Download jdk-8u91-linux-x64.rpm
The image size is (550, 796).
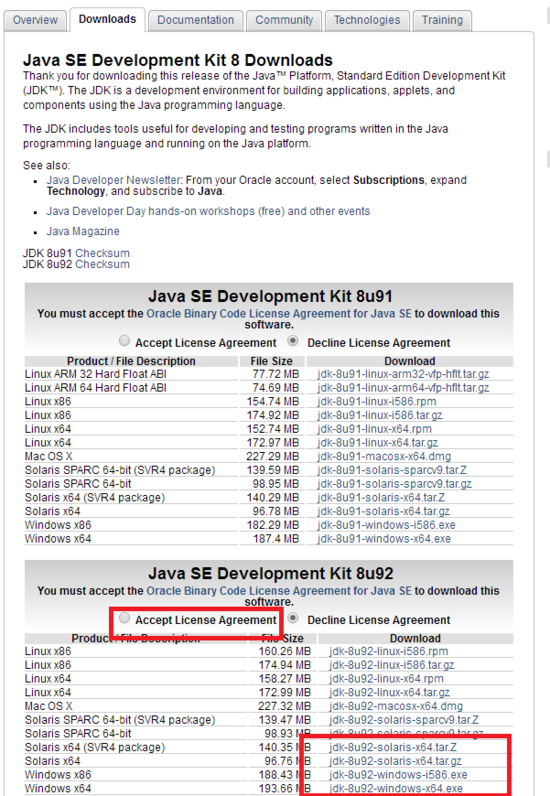(375, 429)
